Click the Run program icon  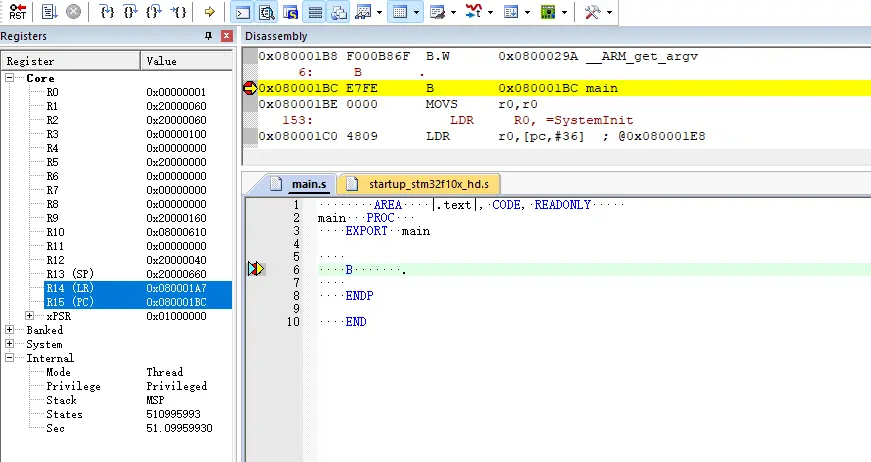49,12
